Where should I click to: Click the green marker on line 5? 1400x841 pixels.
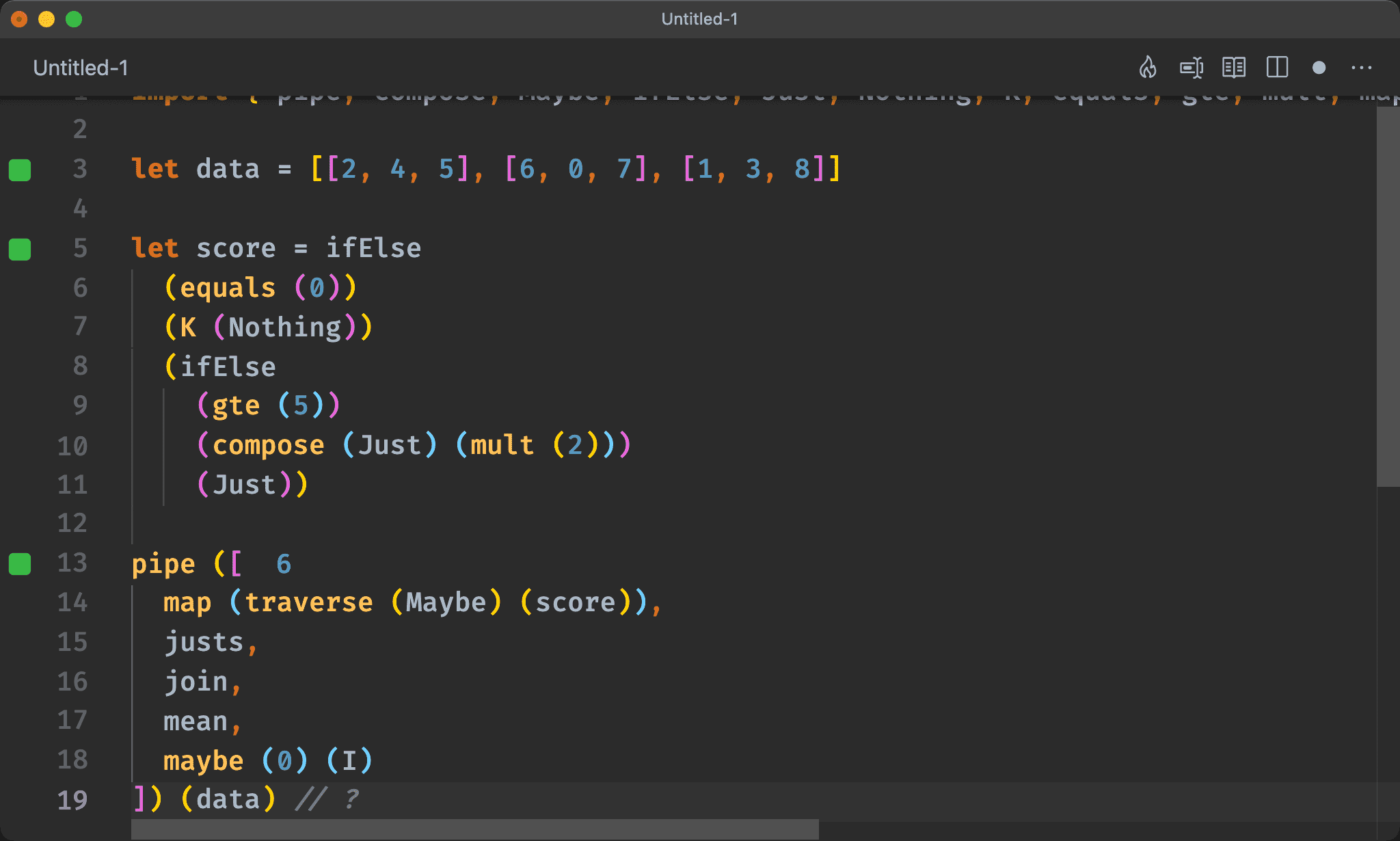click(20, 249)
